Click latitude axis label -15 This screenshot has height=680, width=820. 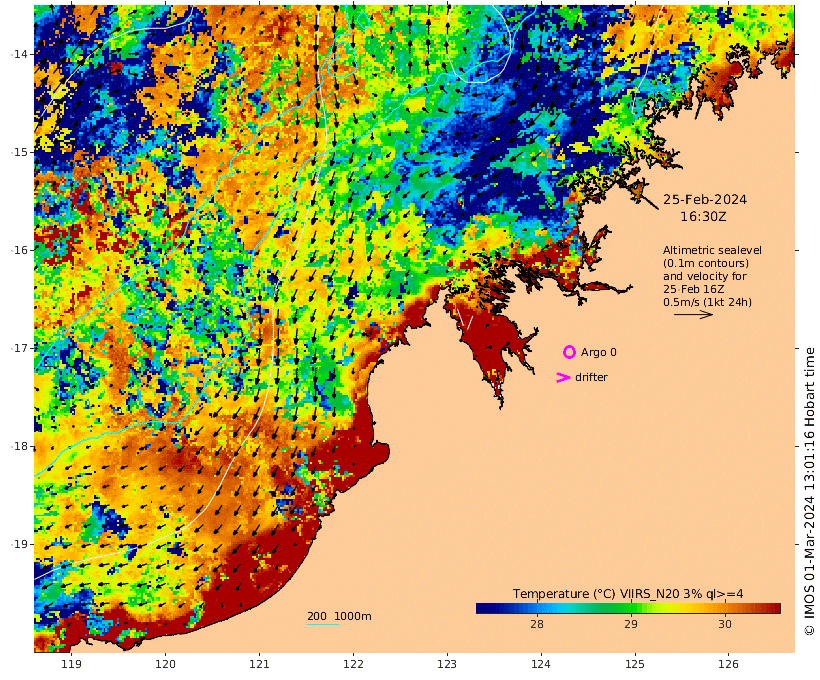(x=19, y=152)
